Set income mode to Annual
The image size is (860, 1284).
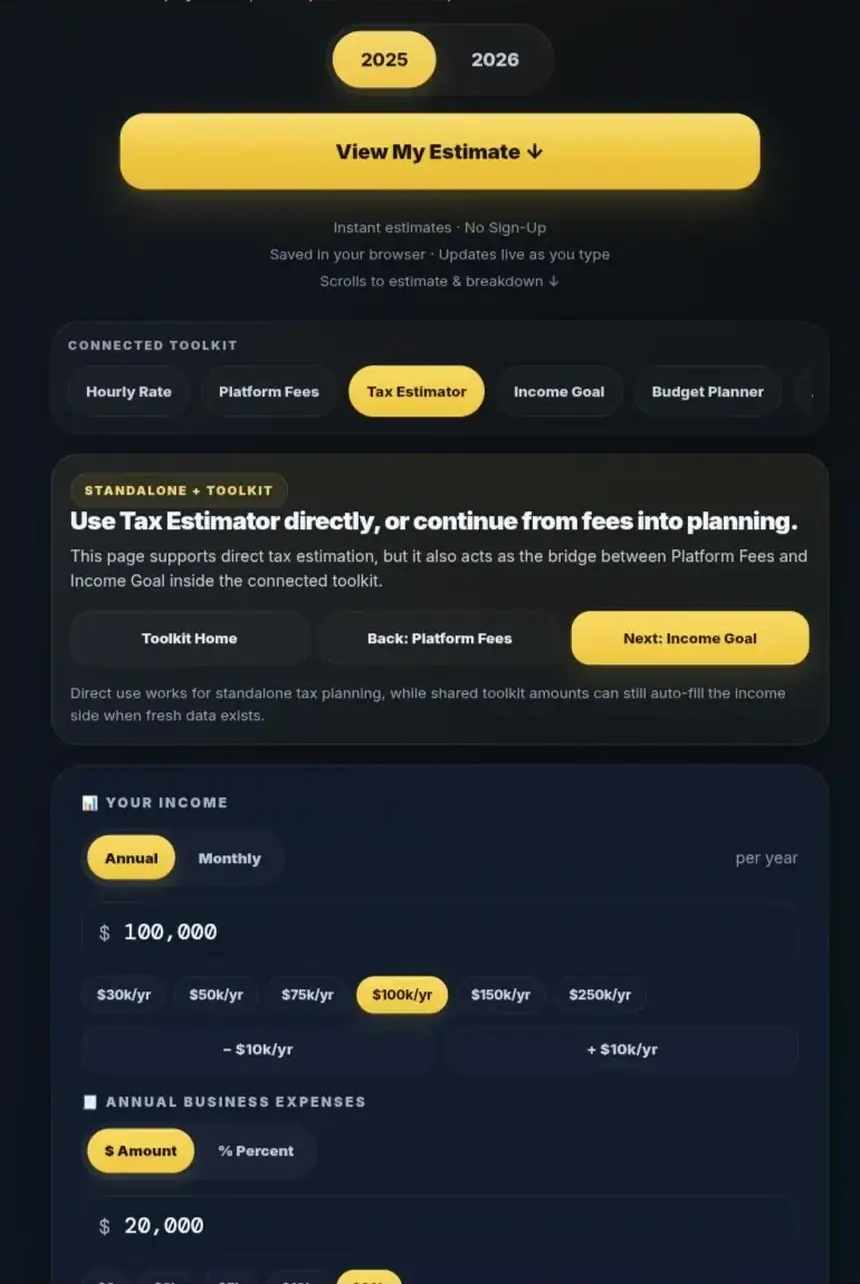(131, 858)
